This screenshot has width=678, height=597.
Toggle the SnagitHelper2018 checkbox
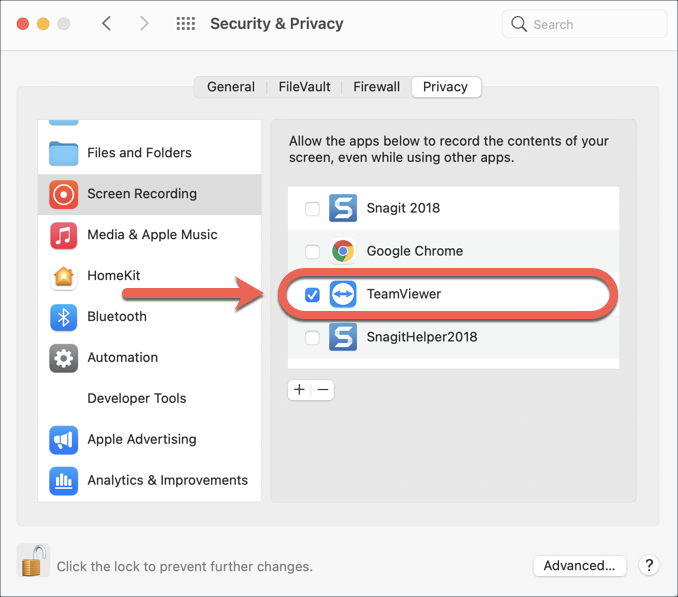click(312, 338)
